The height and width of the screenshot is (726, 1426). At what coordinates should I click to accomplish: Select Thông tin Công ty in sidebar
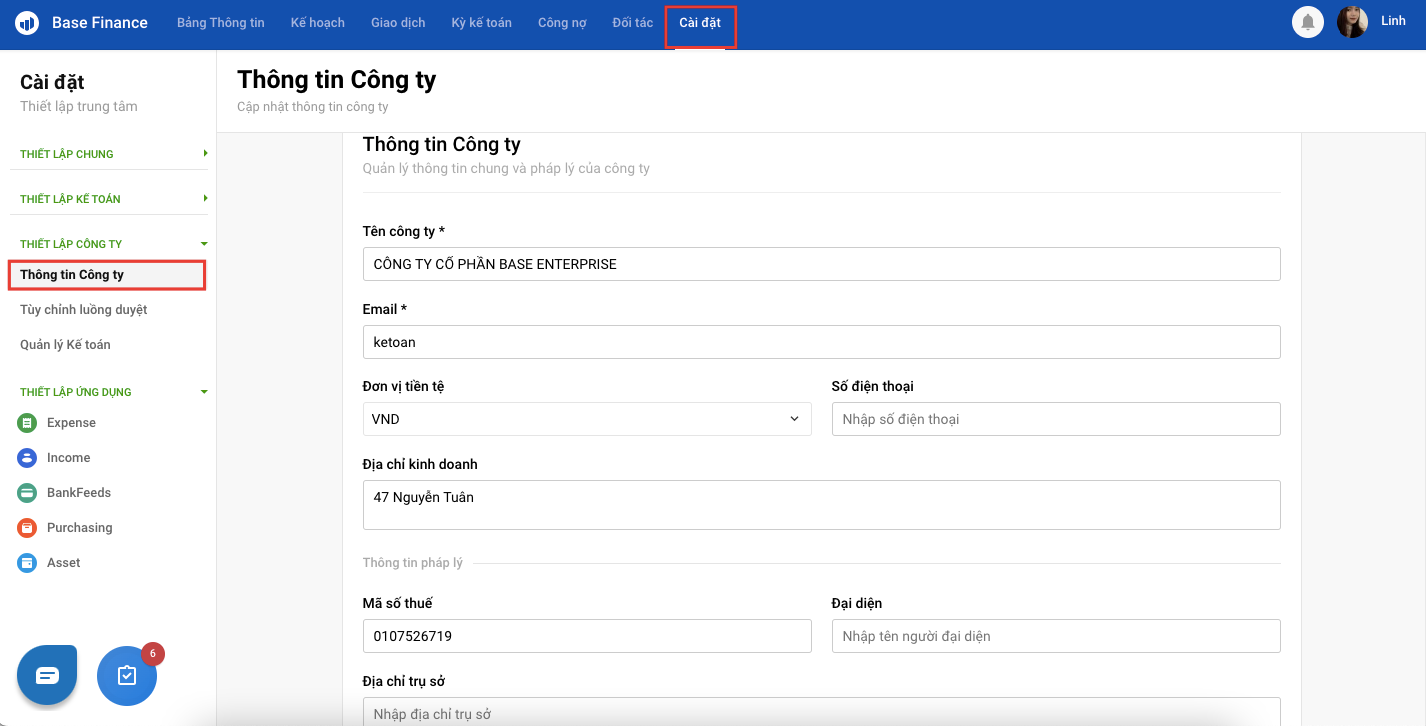pos(107,275)
